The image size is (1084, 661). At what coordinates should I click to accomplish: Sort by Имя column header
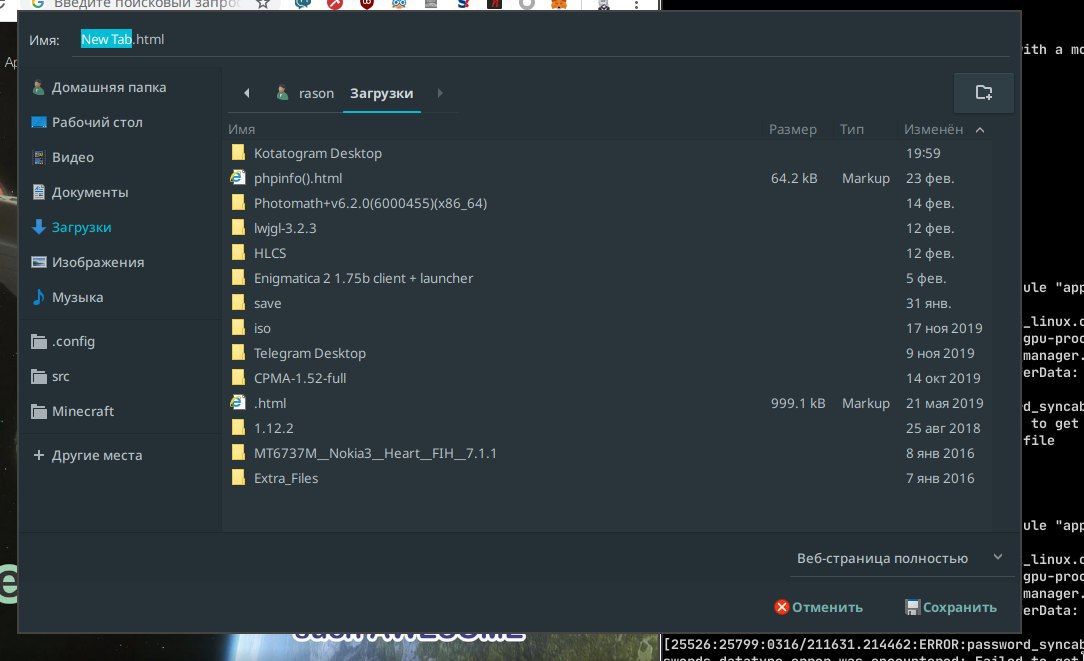click(241, 129)
